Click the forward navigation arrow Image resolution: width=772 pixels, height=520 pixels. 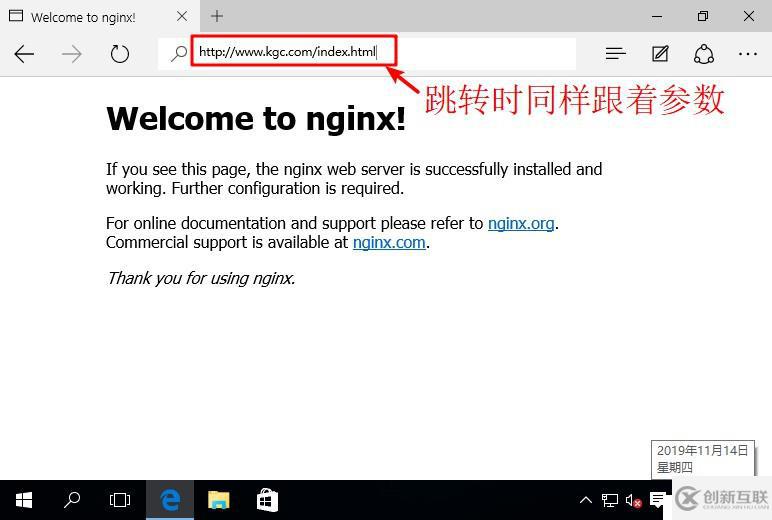pos(71,54)
